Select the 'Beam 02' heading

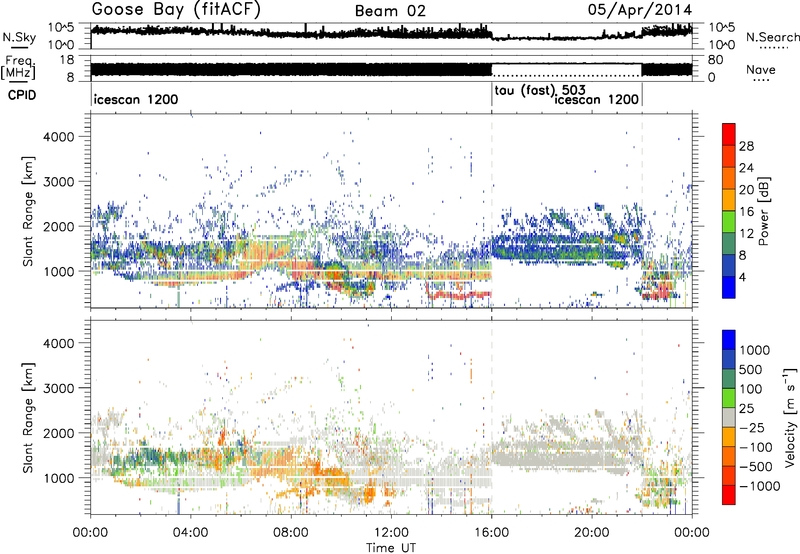[x=390, y=11]
